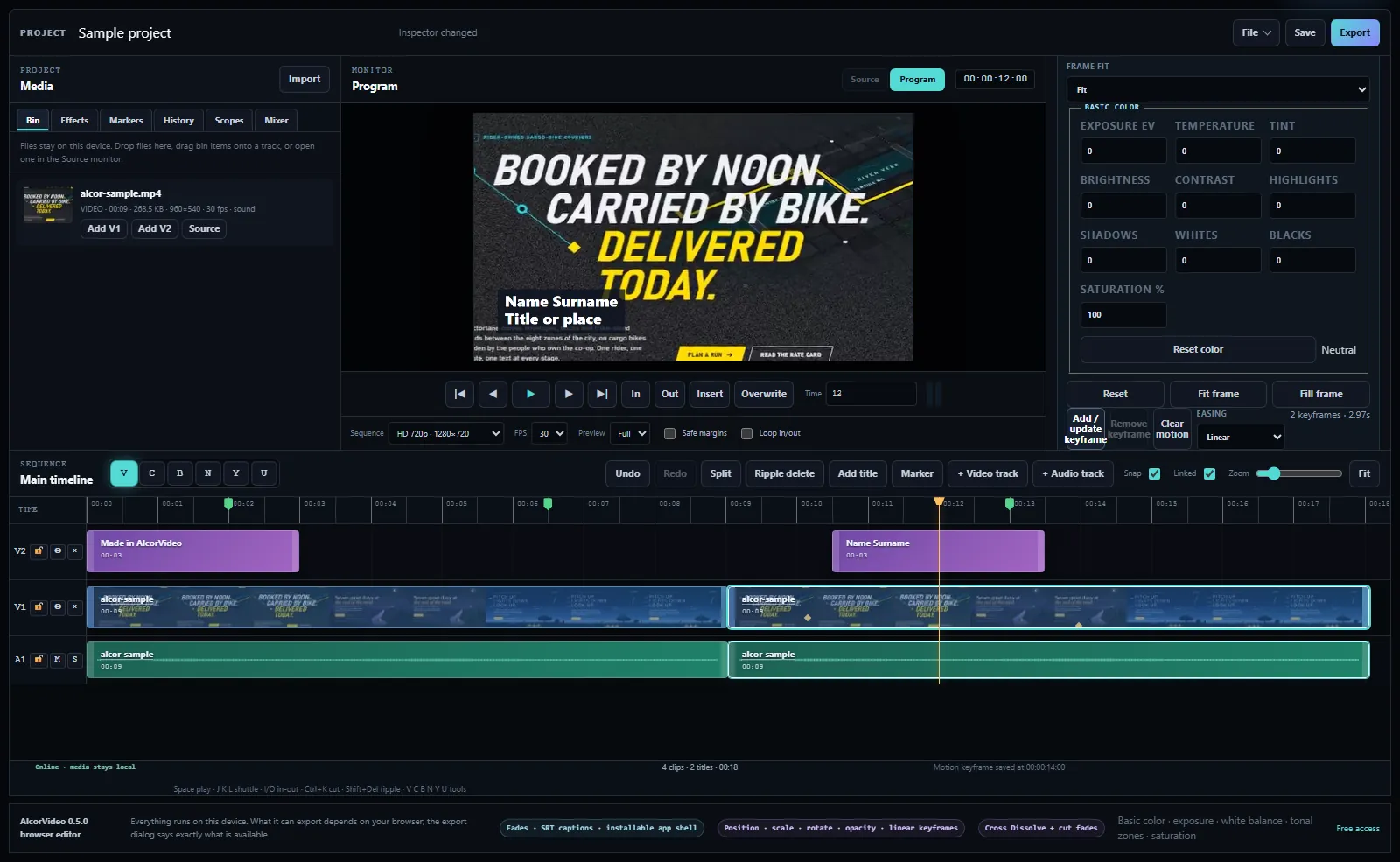Jump to the sequence start in the monitor
This screenshot has width=1400, height=862.
coord(459,394)
